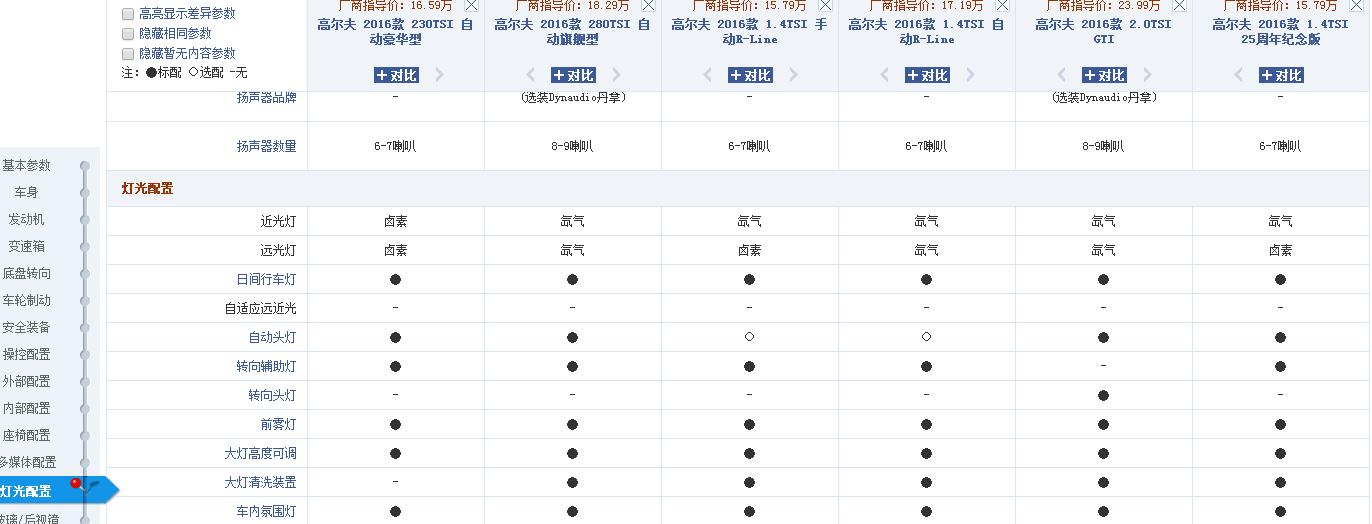Open 高尔夫 2016款 1.4TSI 自动R-Line link

927,32
